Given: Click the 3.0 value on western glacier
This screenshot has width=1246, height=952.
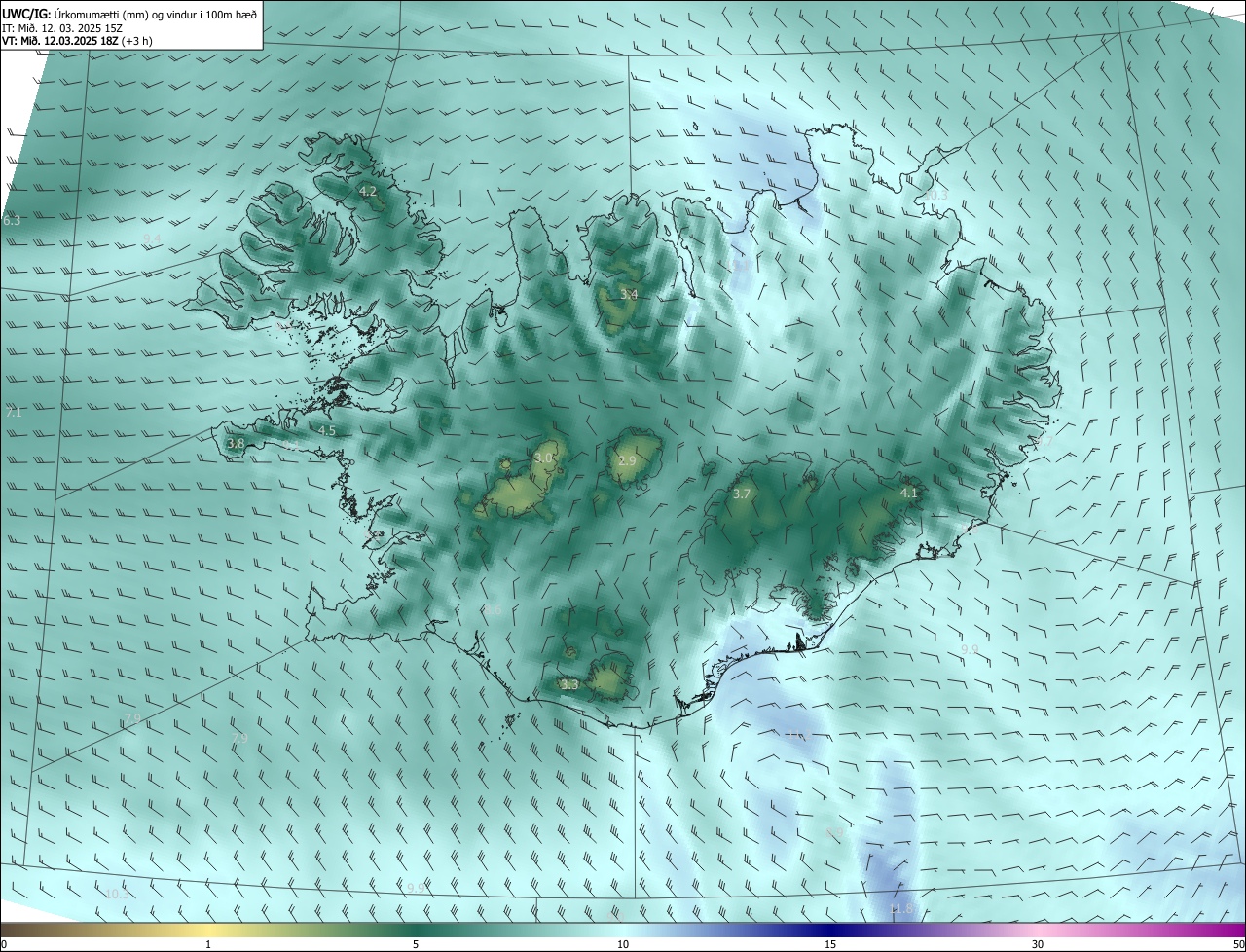Looking at the screenshot, I should (x=543, y=458).
